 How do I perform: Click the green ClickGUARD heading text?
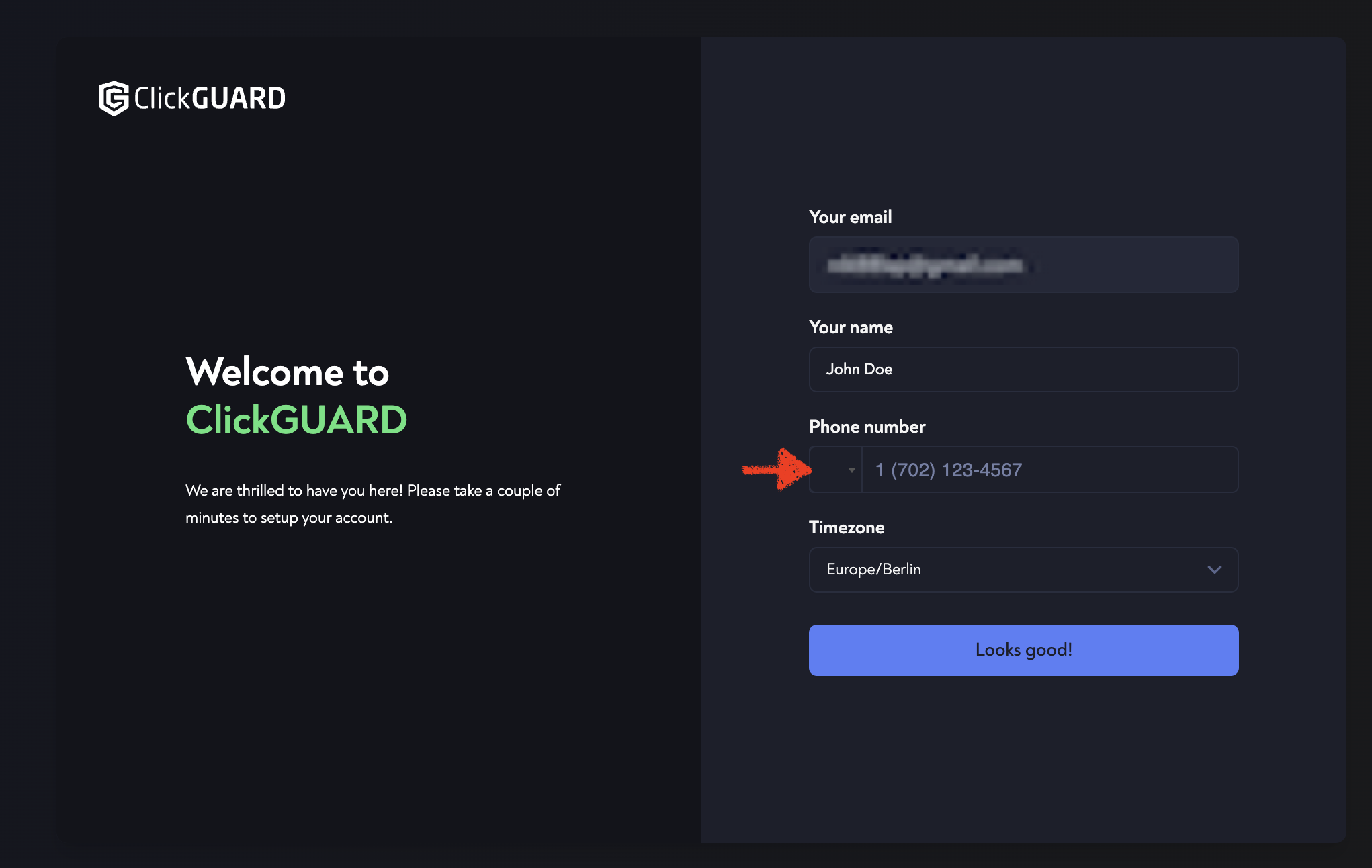pyautogui.click(x=296, y=420)
